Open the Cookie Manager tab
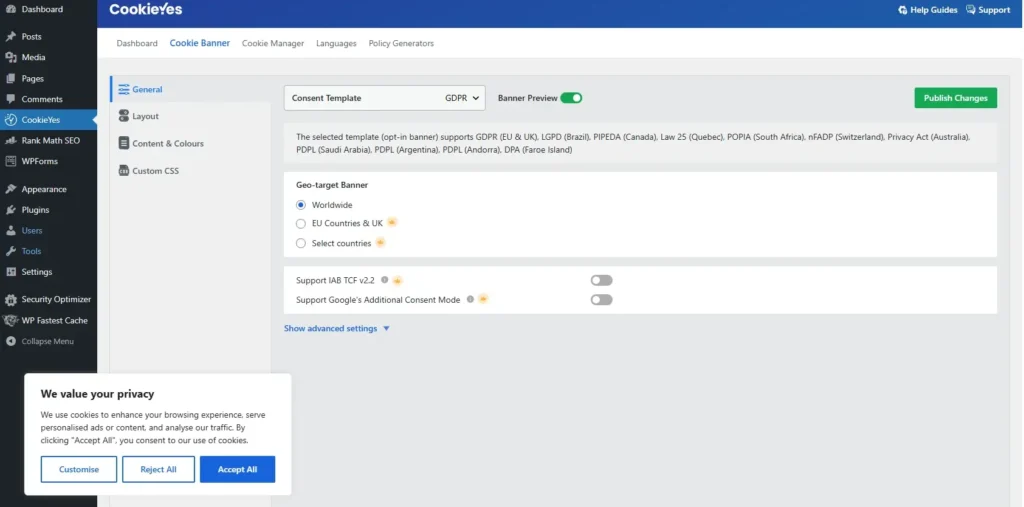Viewport: 1024px width, 507px height. click(273, 43)
